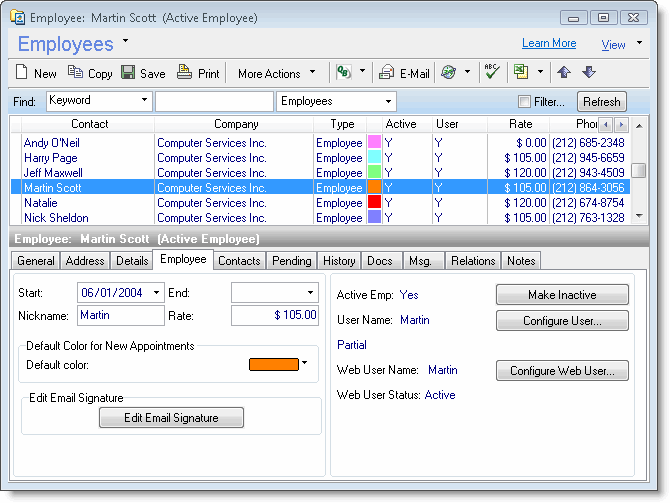Screen dimensions: 670x503
Task: Click the orange default color swatch
Action: tap(273, 364)
